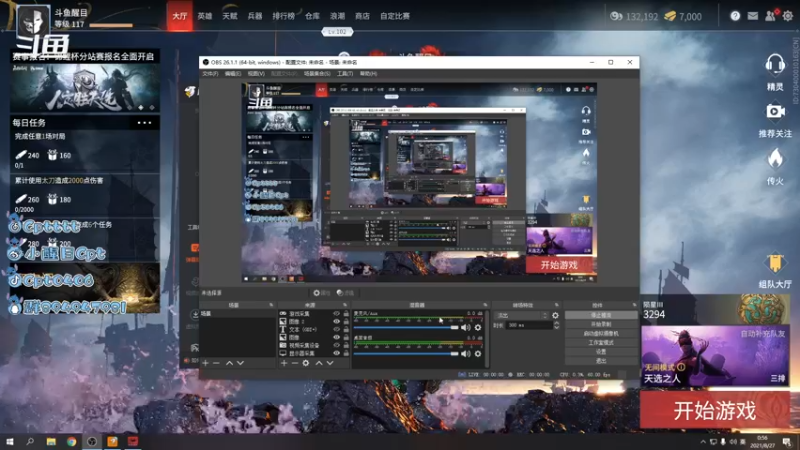Open the game help question-mark icon

pyautogui.click(x=735, y=16)
